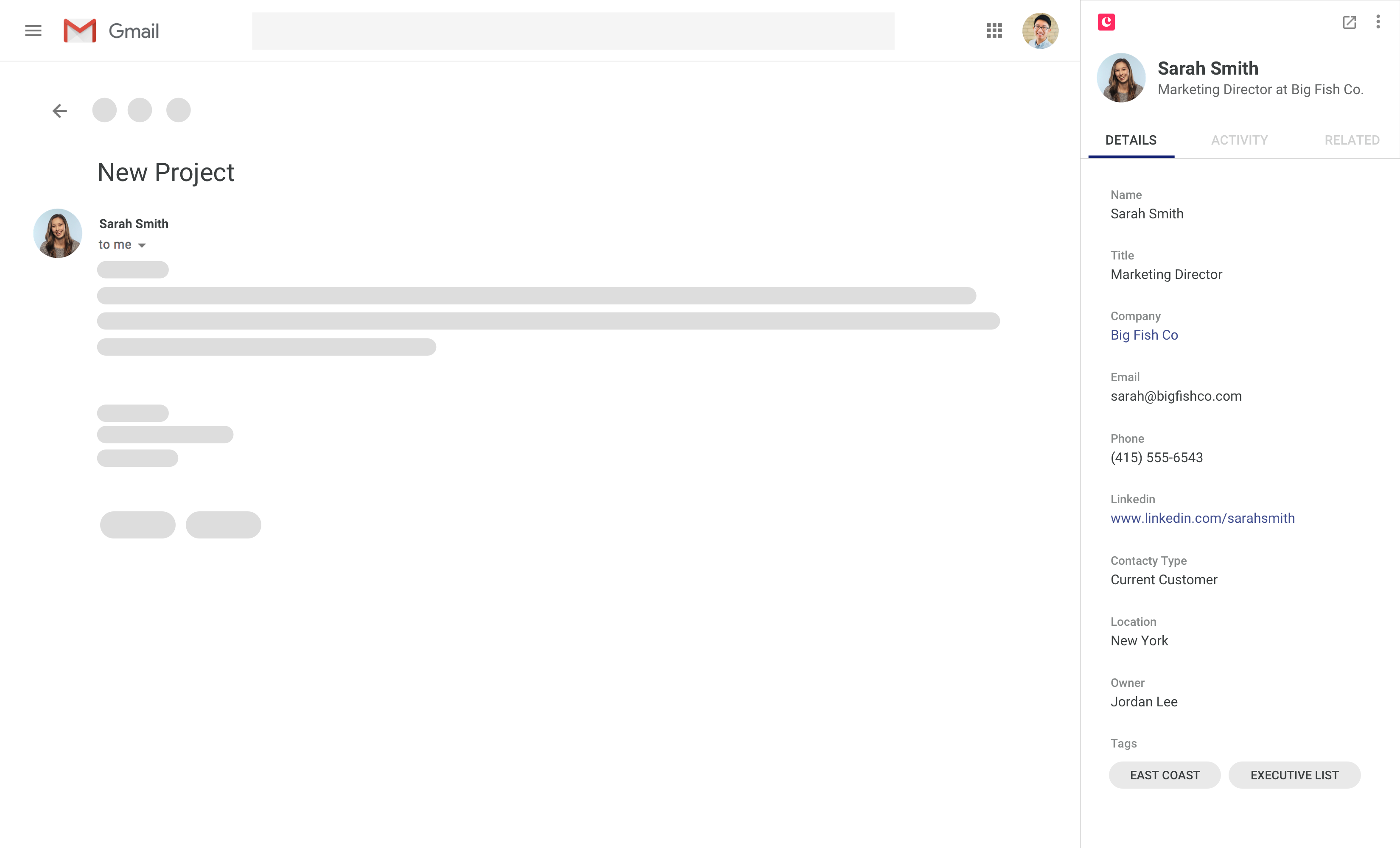Switch to the RELATED tab
The width and height of the screenshot is (1400, 848).
(x=1351, y=139)
